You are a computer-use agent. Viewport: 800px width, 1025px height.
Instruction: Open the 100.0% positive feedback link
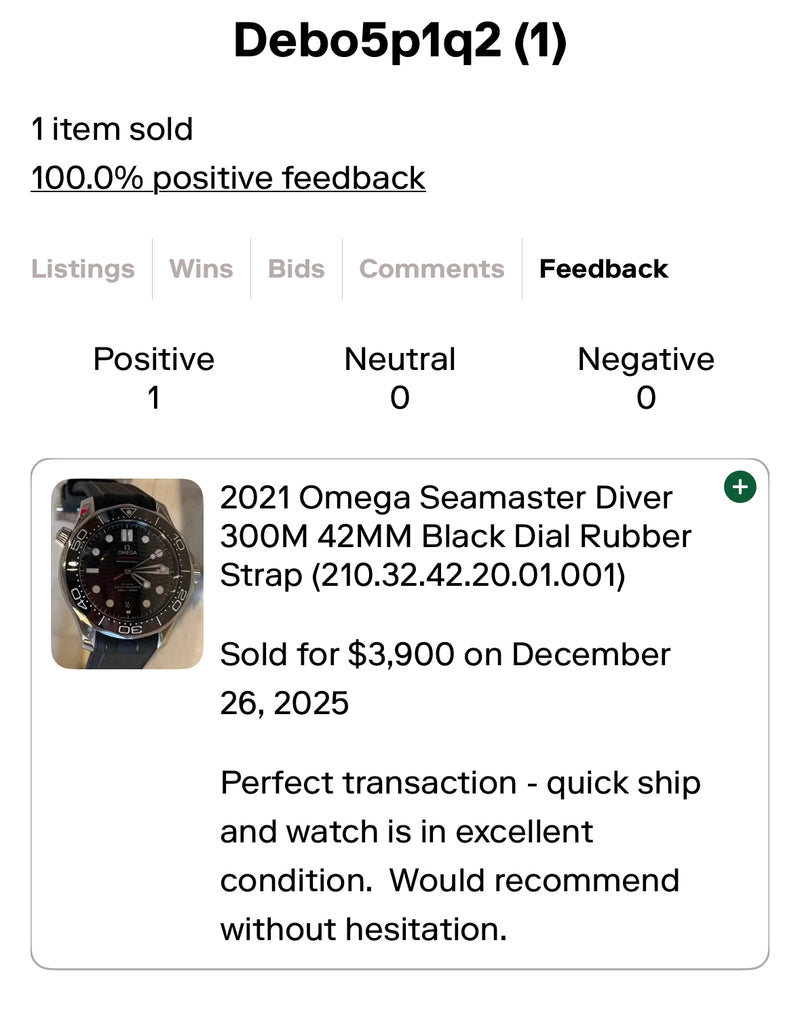point(228,178)
